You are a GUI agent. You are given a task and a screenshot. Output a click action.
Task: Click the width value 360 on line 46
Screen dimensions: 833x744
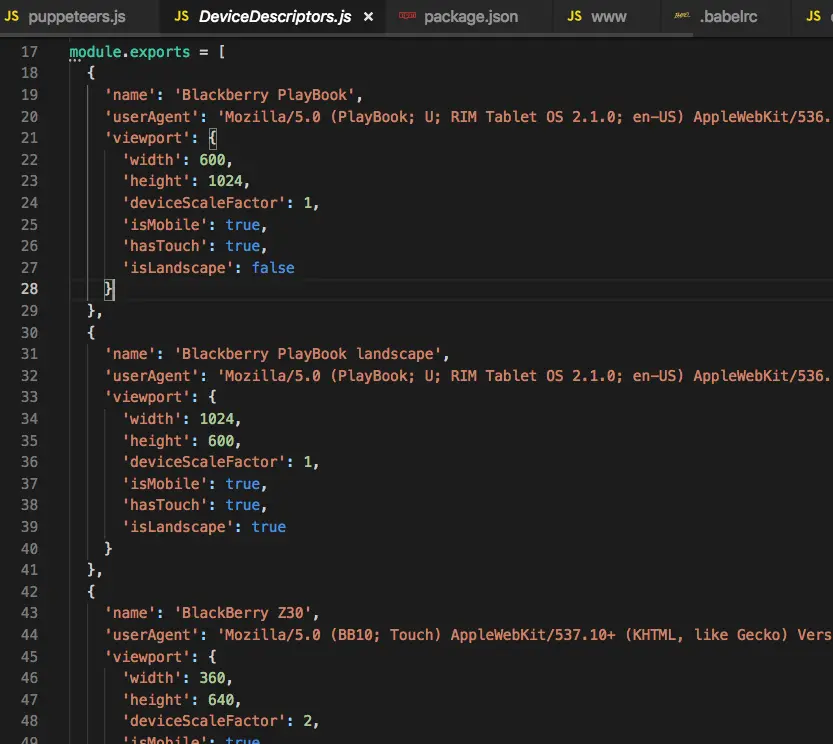pyautogui.click(x=212, y=678)
